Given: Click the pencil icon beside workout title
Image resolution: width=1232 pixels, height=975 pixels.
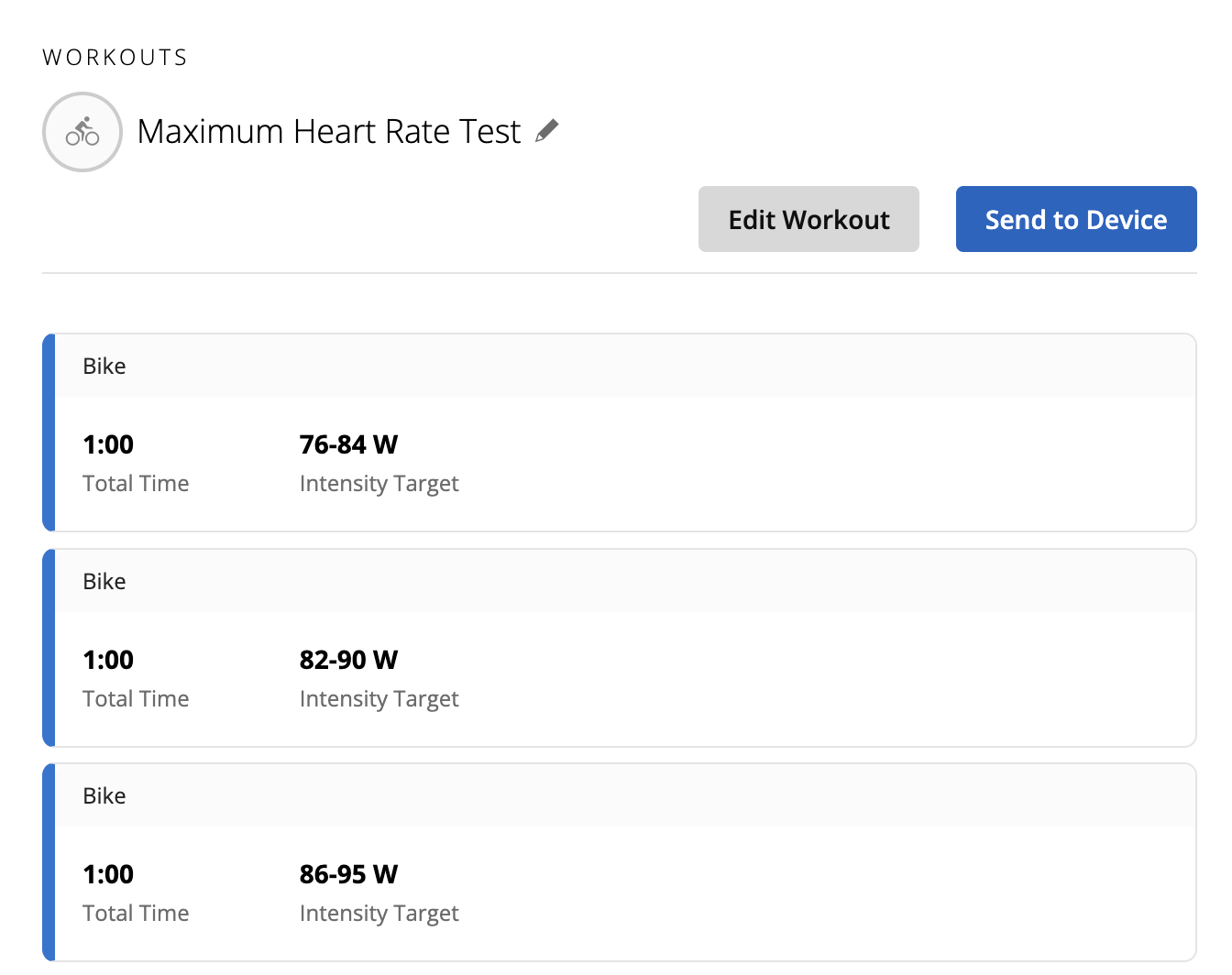Looking at the screenshot, I should [x=547, y=131].
